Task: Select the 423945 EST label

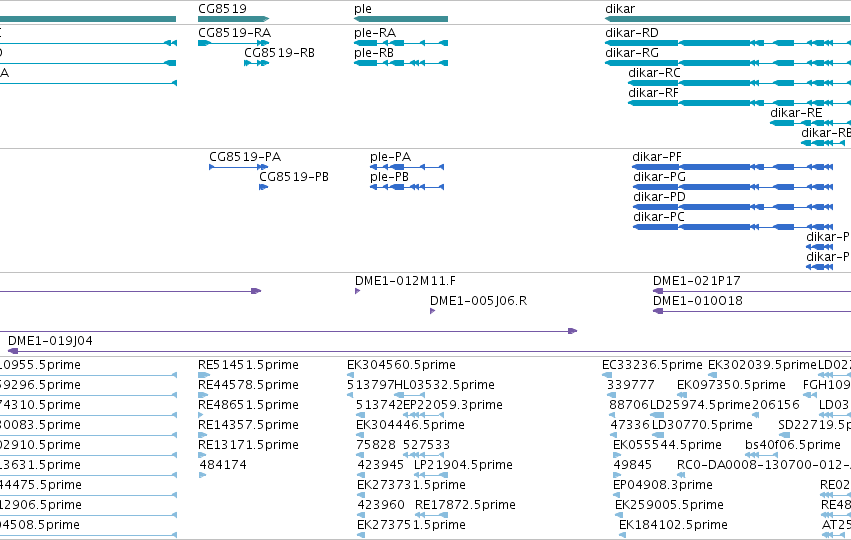Action: click(380, 466)
